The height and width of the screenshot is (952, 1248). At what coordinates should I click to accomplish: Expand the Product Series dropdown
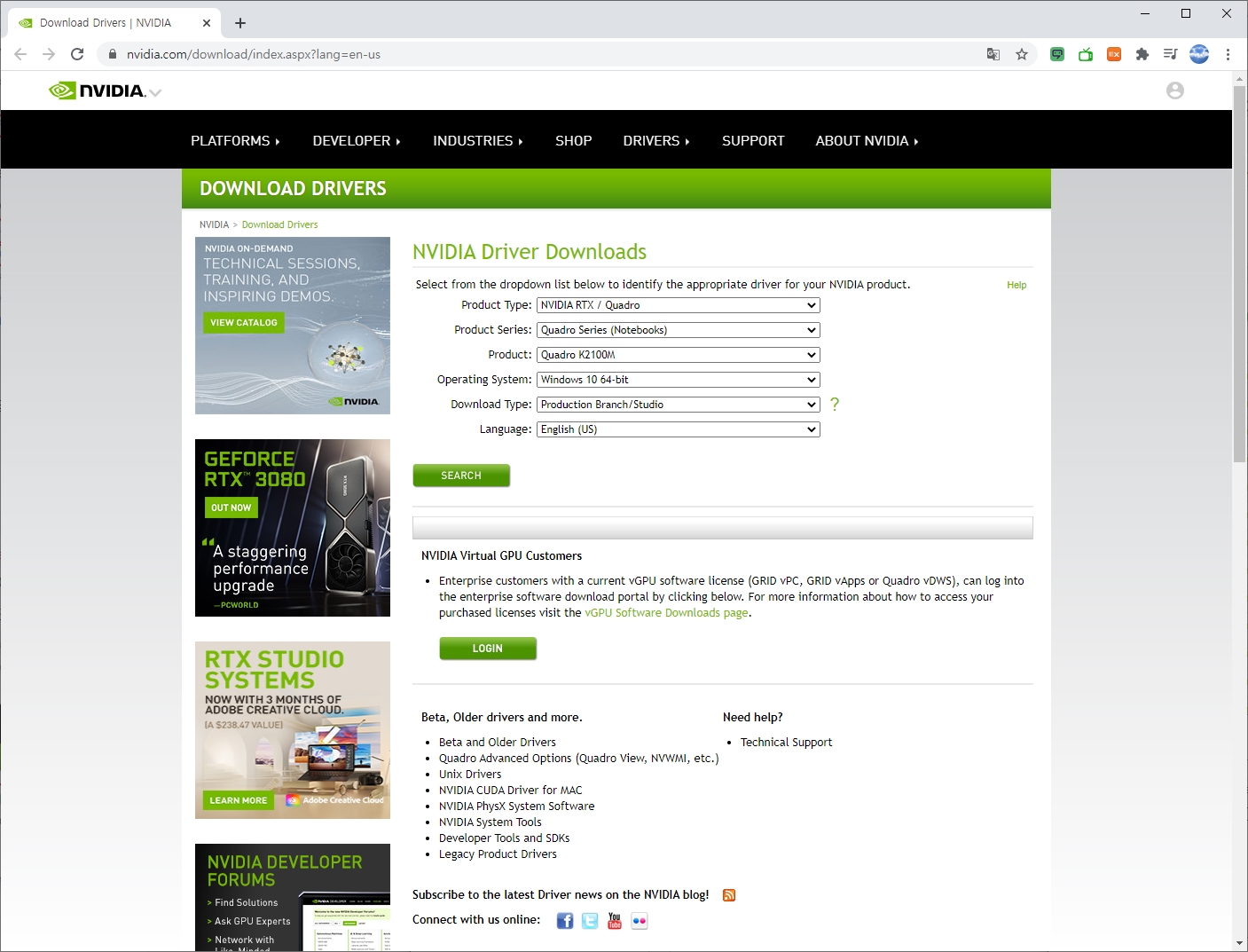coord(679,330)
